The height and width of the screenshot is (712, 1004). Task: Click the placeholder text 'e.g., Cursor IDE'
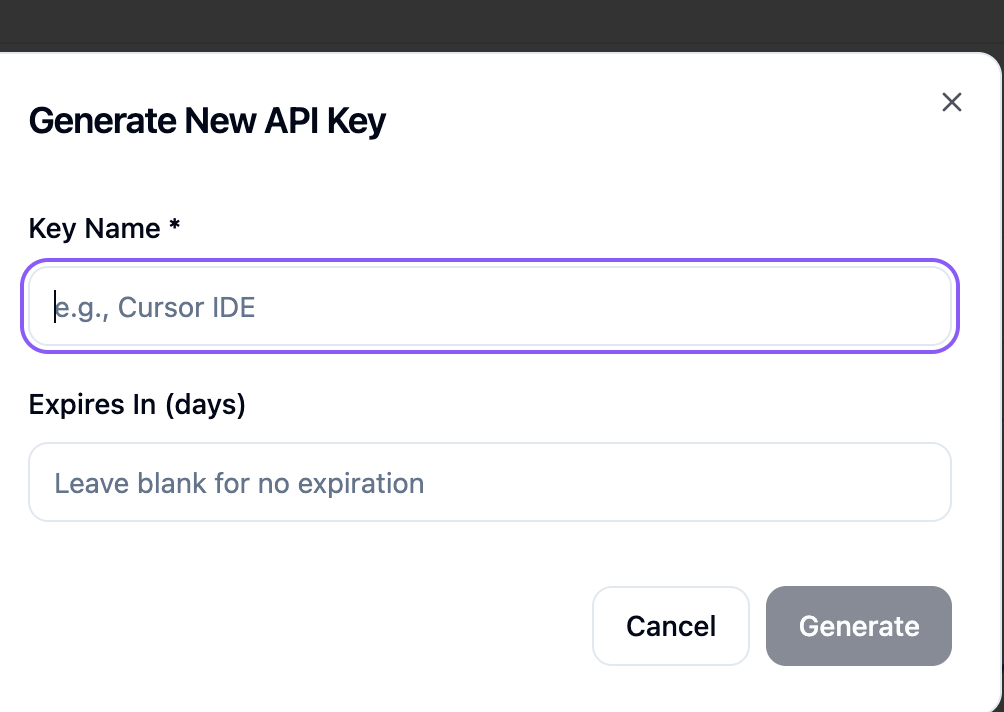(155, 307)
